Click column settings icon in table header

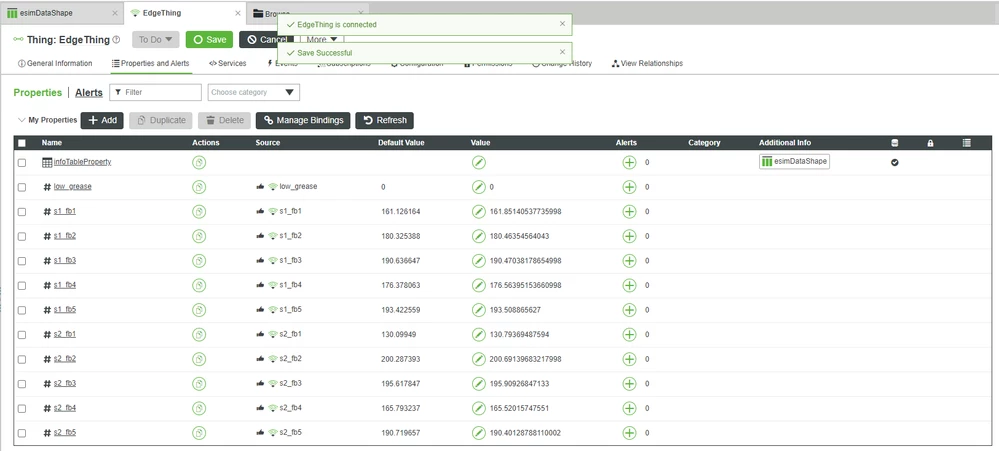pyautogui.click(x=967, y=143)
